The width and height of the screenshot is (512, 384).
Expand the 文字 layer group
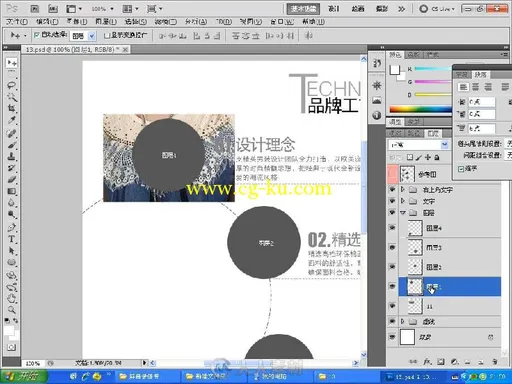403,201
